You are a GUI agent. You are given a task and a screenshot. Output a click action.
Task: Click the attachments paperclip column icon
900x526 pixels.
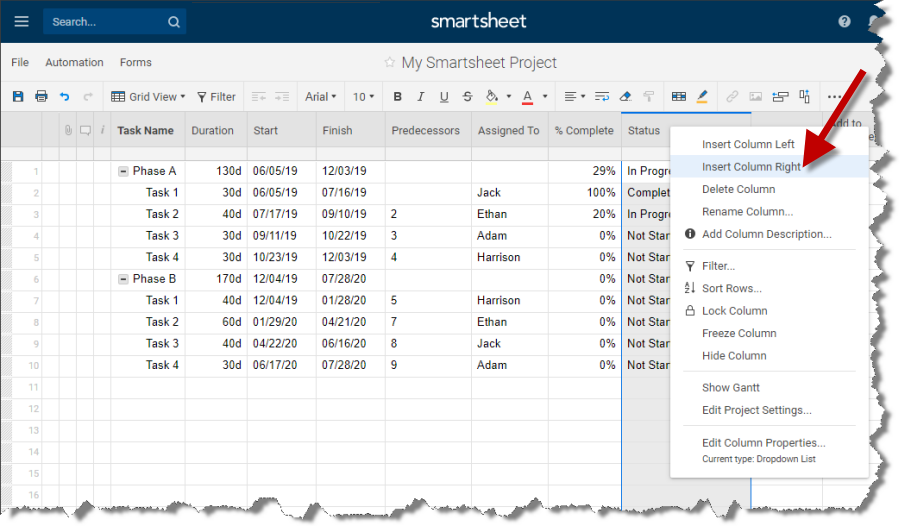68,130
